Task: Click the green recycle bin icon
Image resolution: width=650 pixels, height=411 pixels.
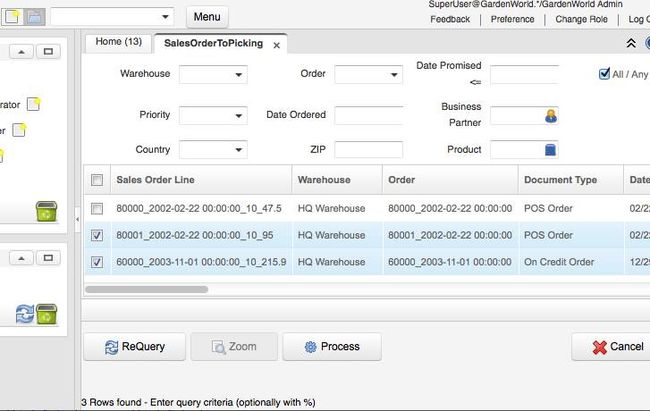Action: click(46, 211)
